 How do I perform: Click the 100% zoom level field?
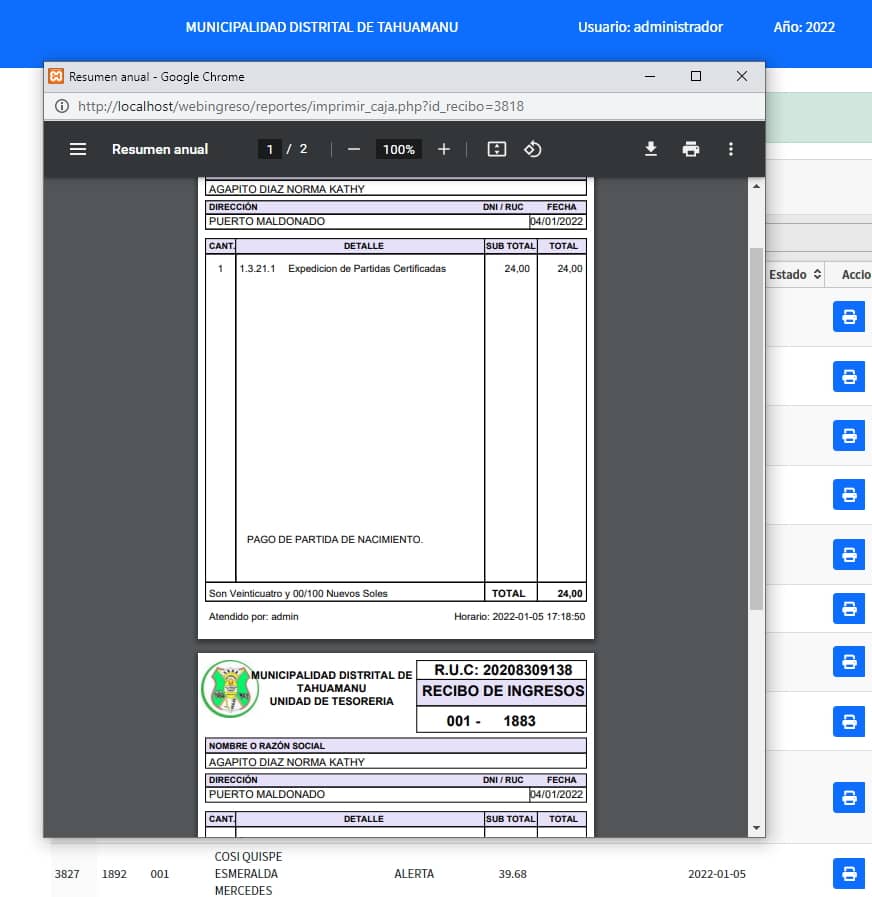pos(398,149)
